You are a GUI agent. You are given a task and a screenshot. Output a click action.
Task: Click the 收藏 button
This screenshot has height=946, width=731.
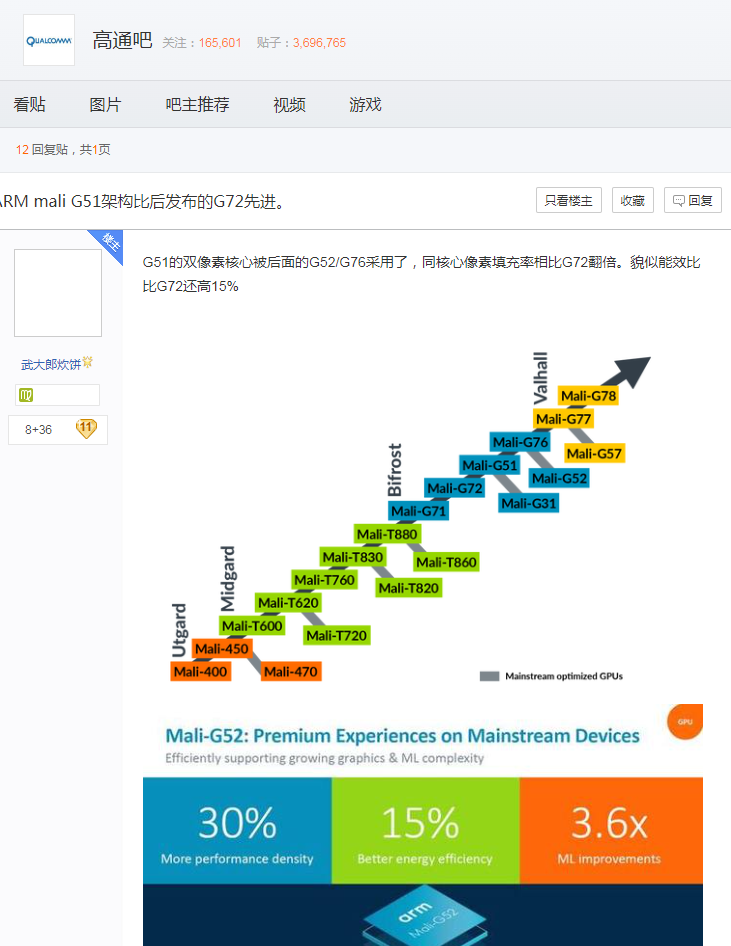[633, 200]
